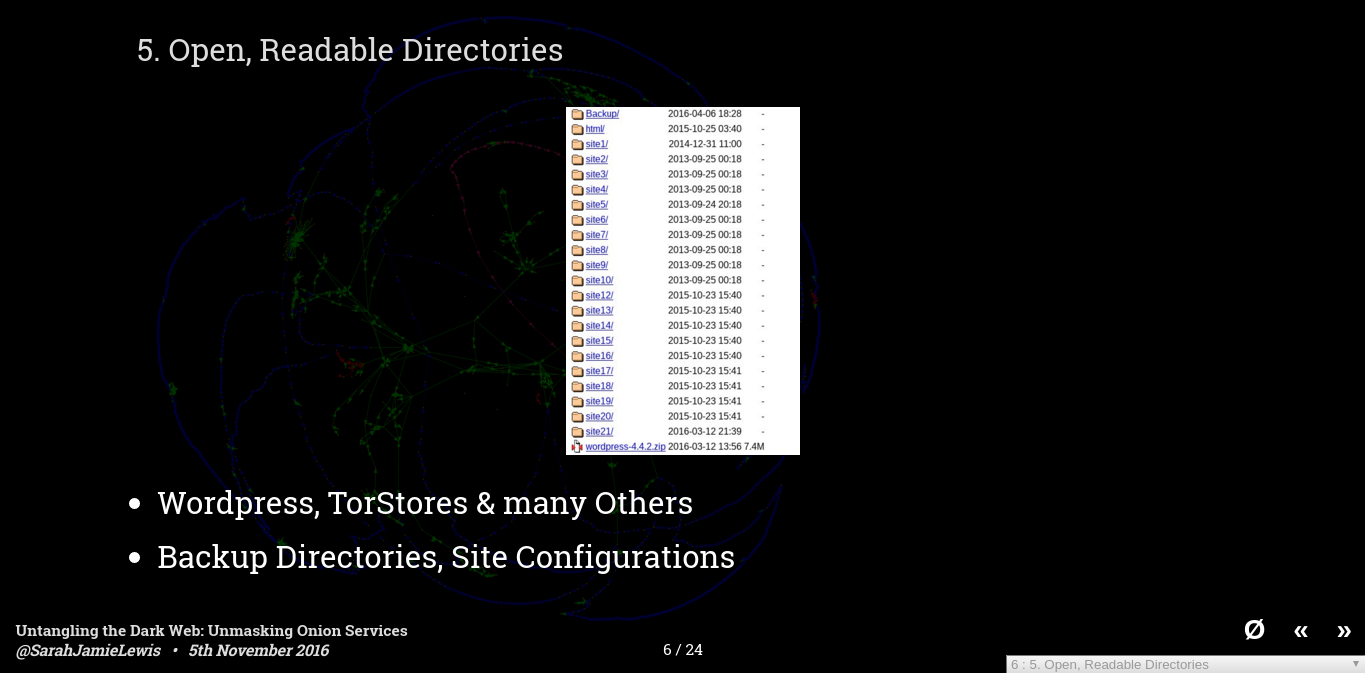This screenshot has height=673, width=1365.
Task: Click the dropdown arrow of slide selector
Action: [1355, 664]
